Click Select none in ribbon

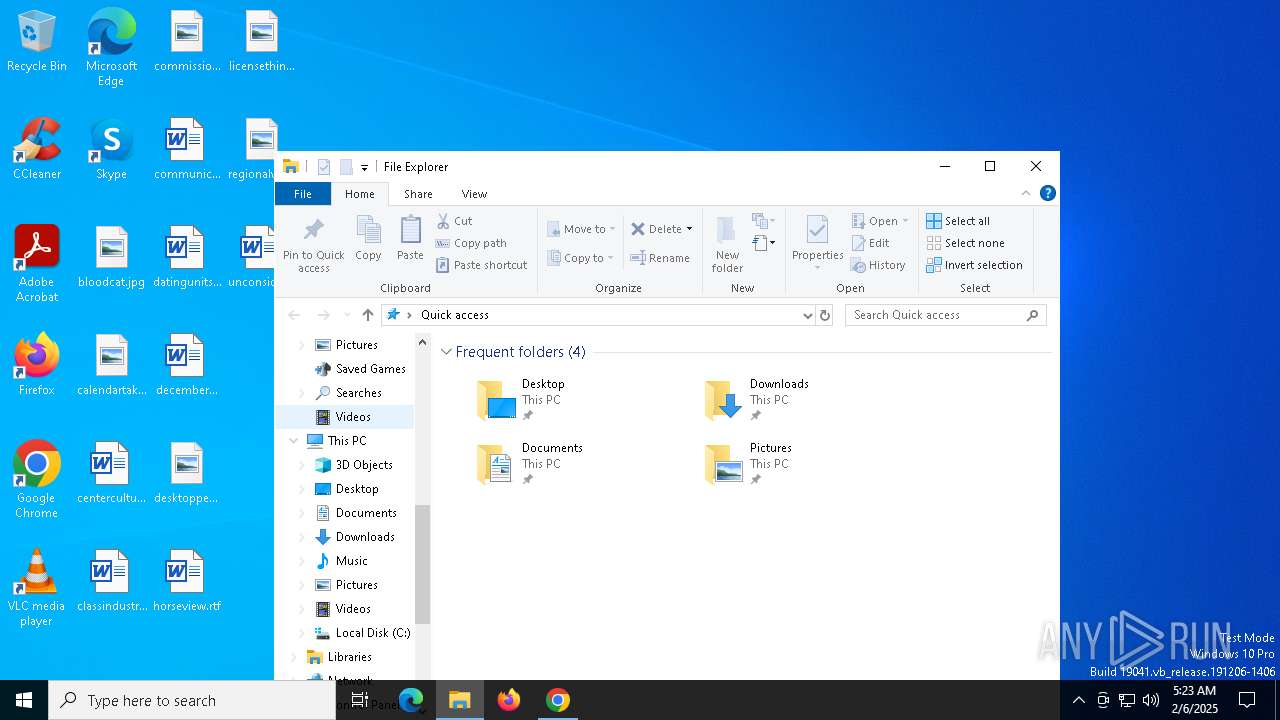965,243
